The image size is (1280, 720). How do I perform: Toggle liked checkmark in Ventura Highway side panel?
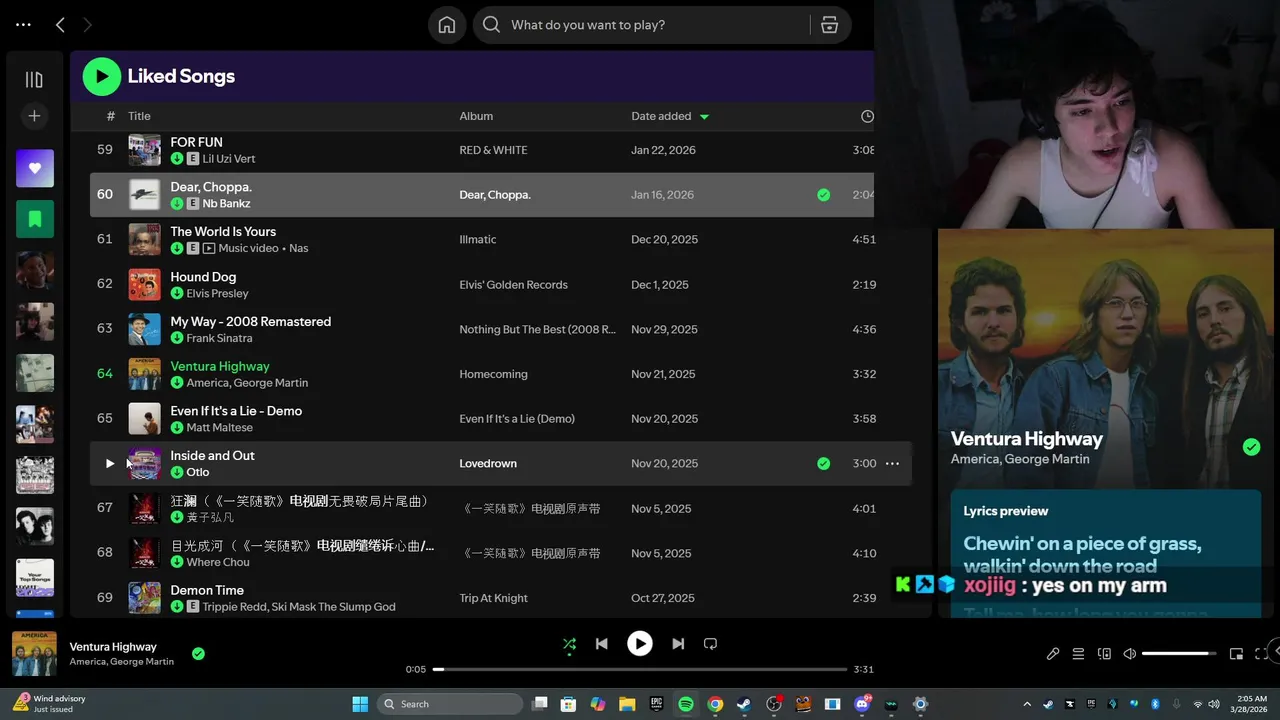click(1251, 447)
